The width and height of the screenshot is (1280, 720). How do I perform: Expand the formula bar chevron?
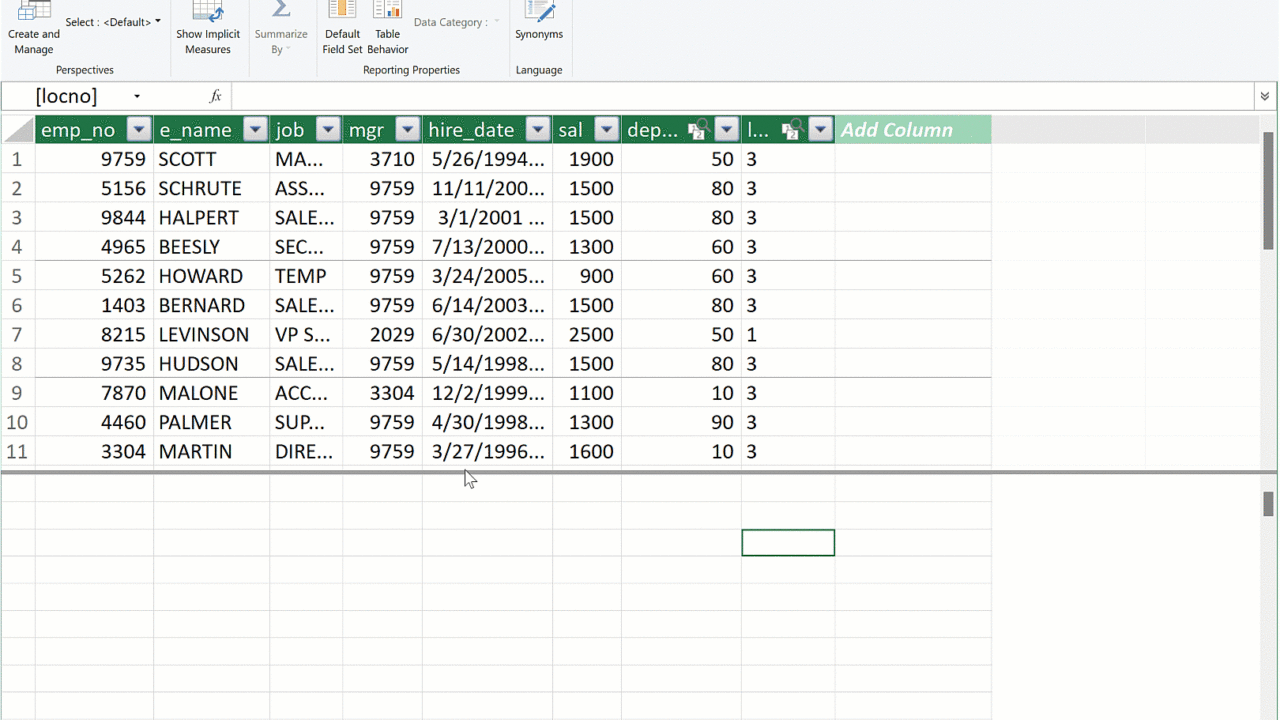pos(1264,96)
